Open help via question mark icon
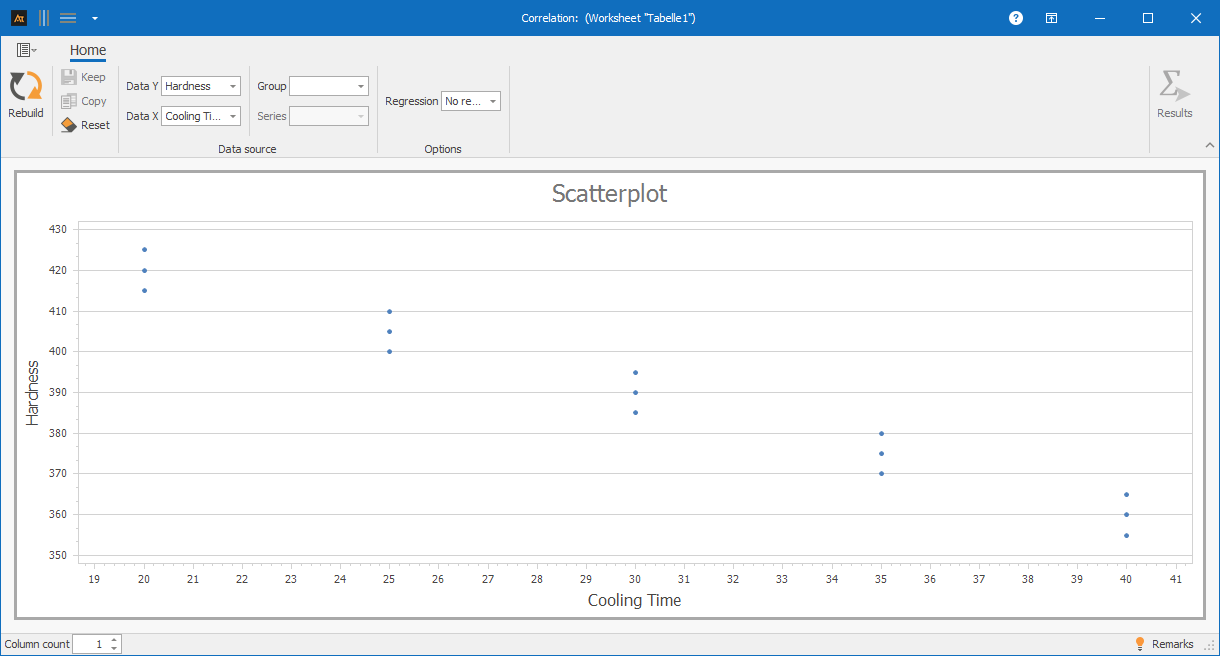Viewport: 1220px width, 656px height. (x=1016, y=18)
